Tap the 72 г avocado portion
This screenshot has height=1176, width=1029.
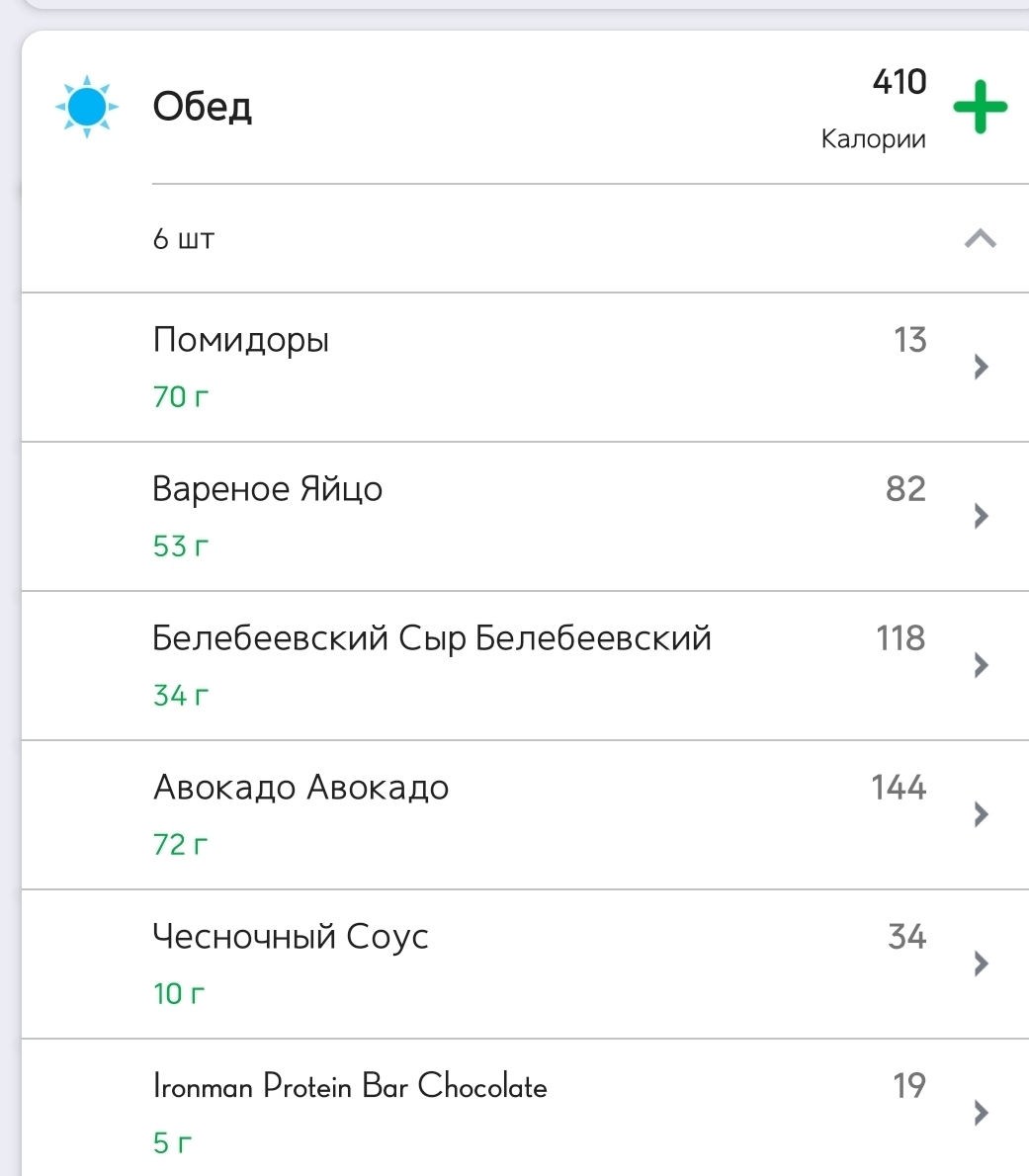tap(180, 845)
